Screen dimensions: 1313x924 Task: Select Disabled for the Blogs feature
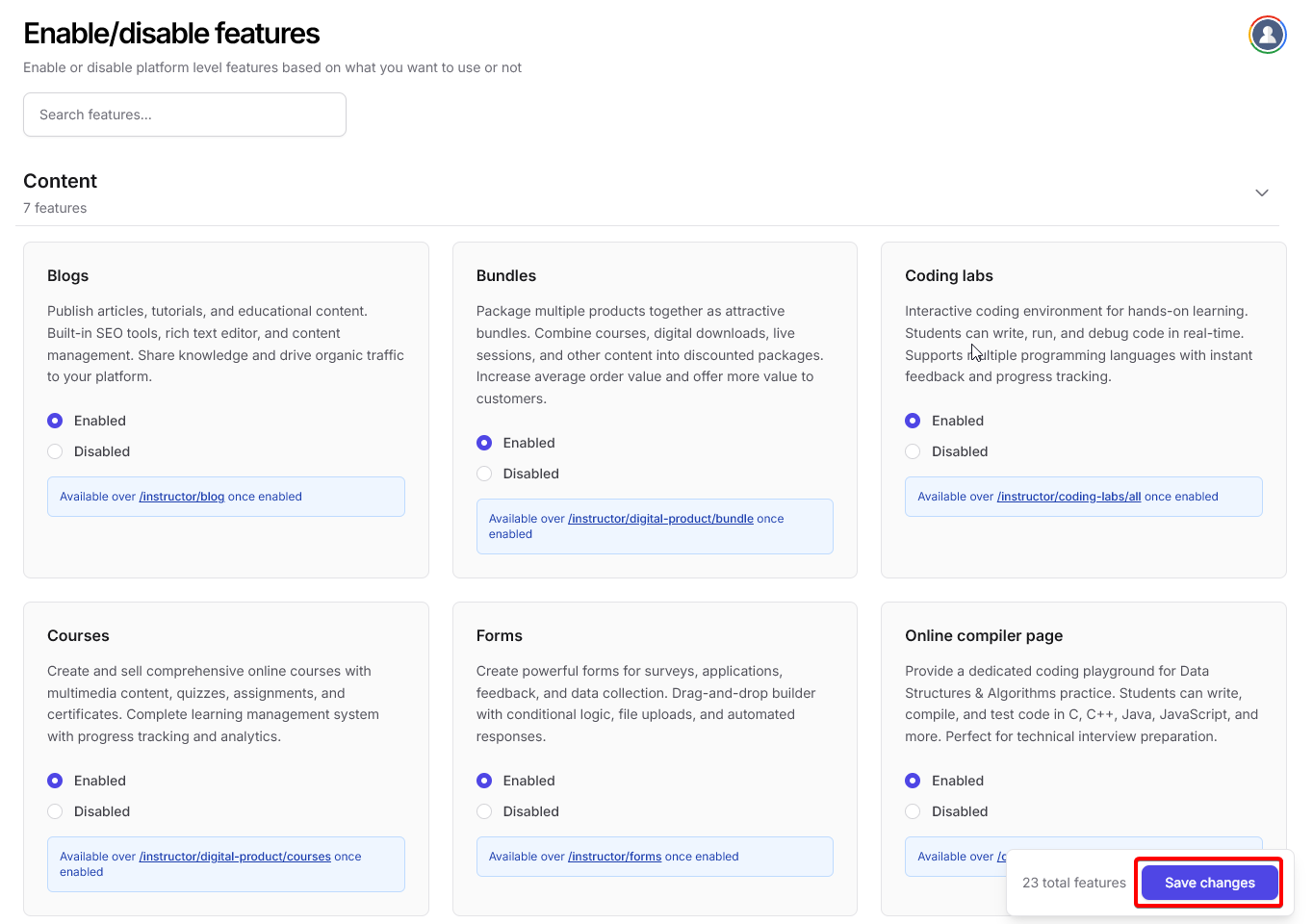56,451
